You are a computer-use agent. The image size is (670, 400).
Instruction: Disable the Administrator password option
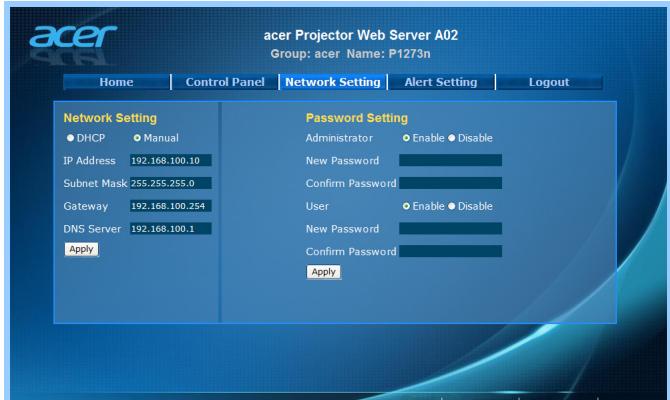(452, 138)
